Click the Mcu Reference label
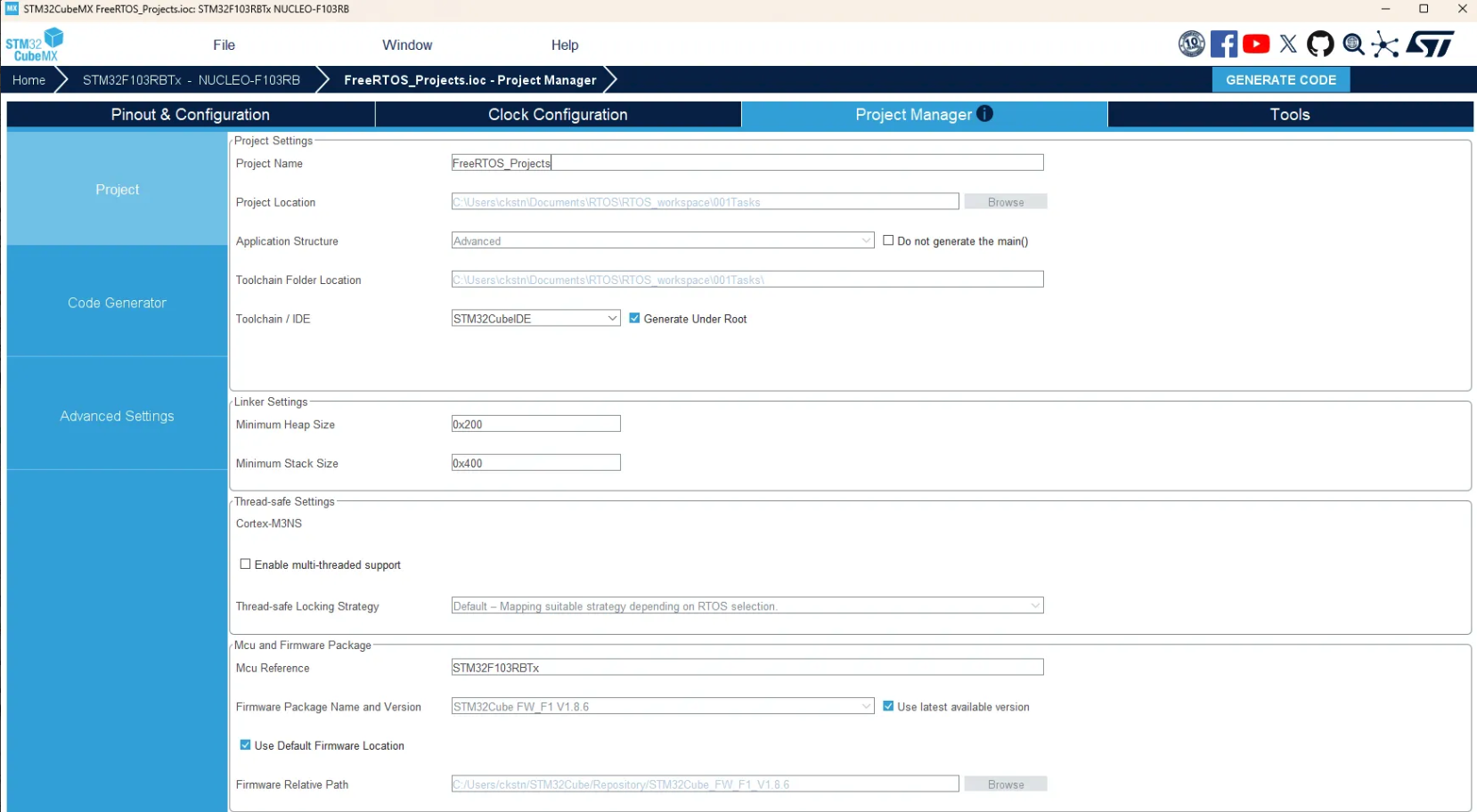1477x812 pixels. (x=273, y=668)
